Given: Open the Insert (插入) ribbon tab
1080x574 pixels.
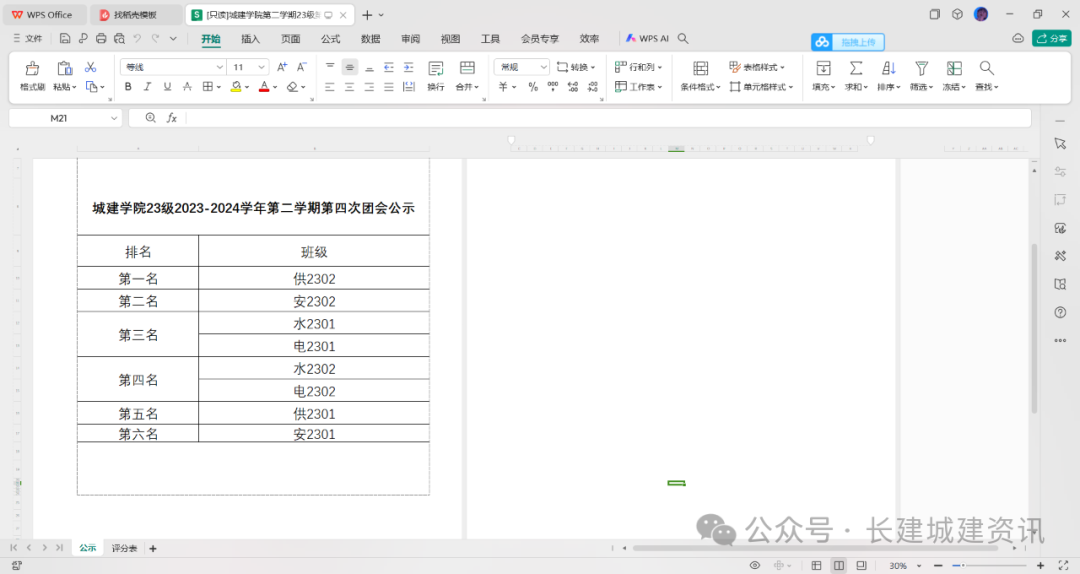Looking at the screenshot, I should (x=251, y=39).
